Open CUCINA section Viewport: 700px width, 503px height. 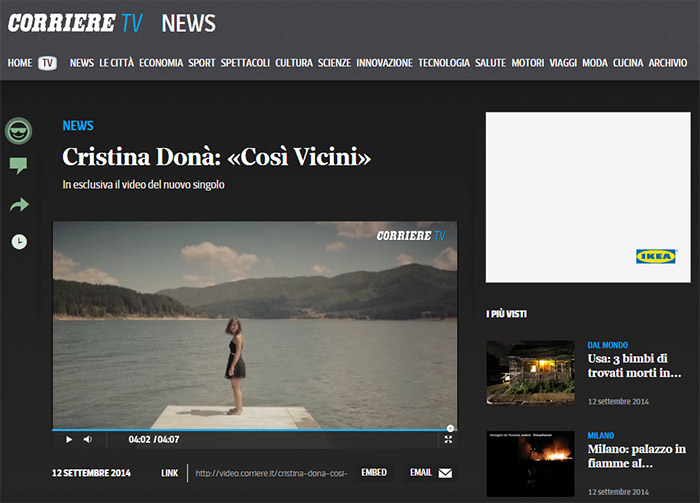point(628,63)
